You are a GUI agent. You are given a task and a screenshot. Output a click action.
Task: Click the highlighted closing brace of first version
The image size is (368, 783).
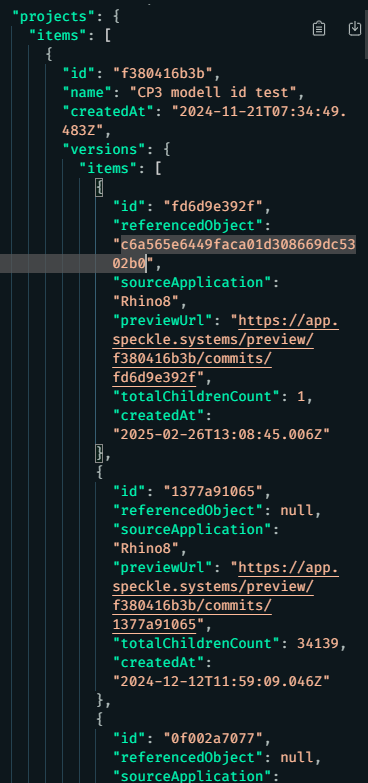point(100,453)
